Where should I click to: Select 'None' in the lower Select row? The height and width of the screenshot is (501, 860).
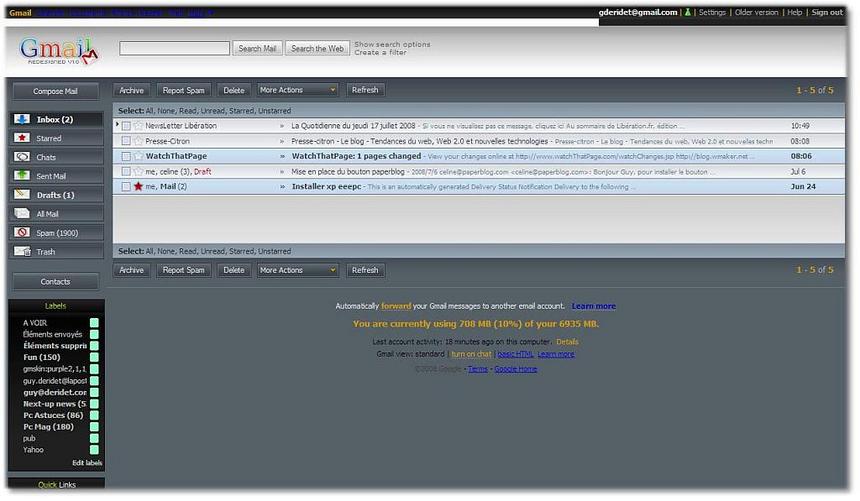coord(166,251)
